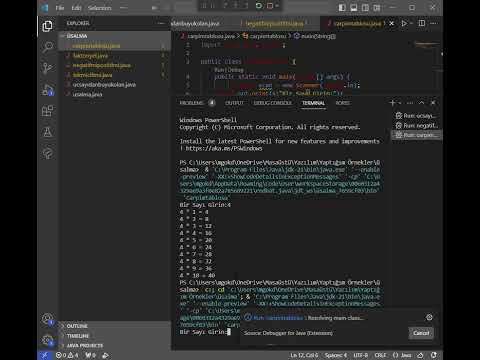Click the ports forwarded status item
This screenshot has height=360, width=480.
[x=90, y=355]
